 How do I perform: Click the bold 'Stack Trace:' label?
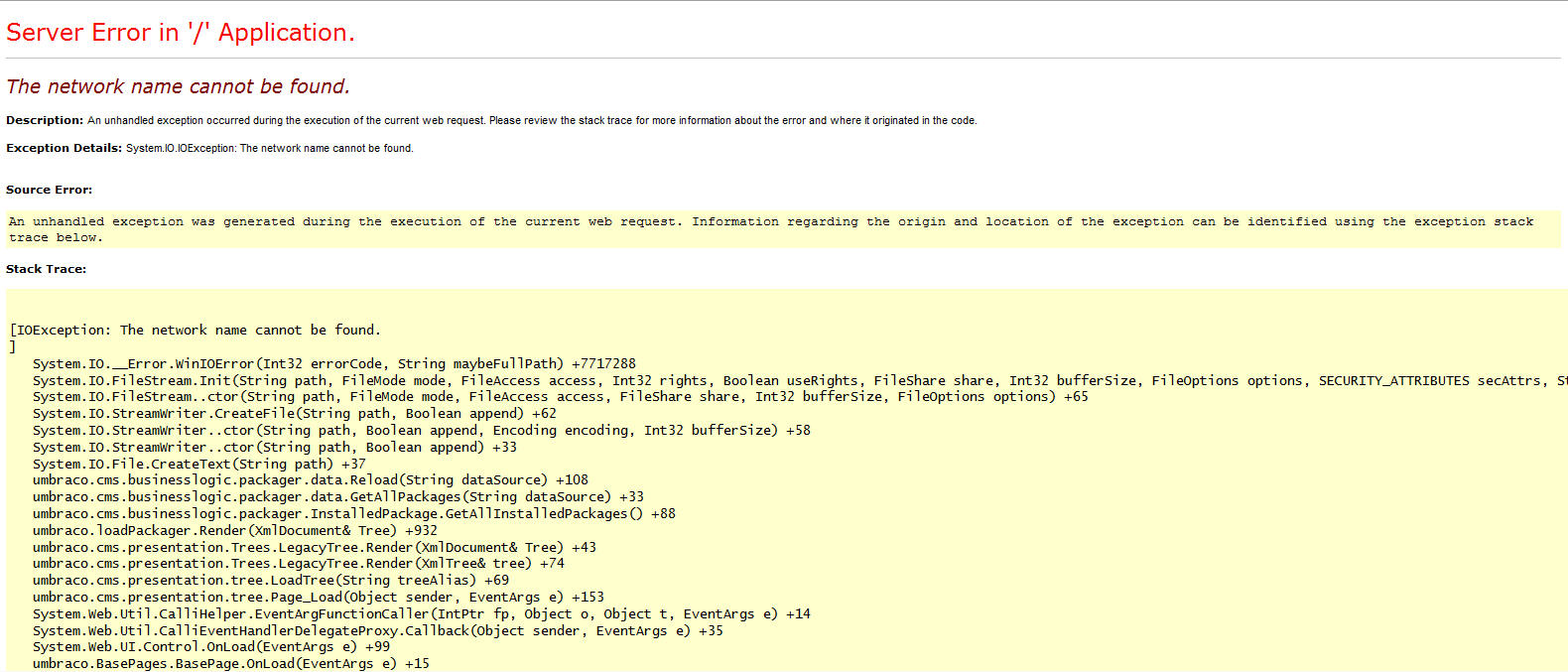46,269
